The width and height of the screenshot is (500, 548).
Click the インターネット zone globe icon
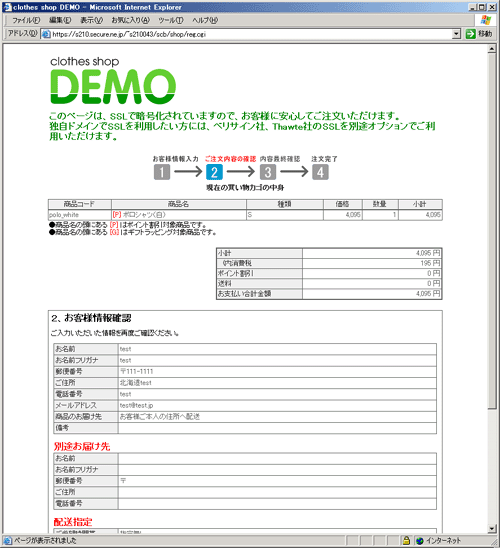(420, 541)
